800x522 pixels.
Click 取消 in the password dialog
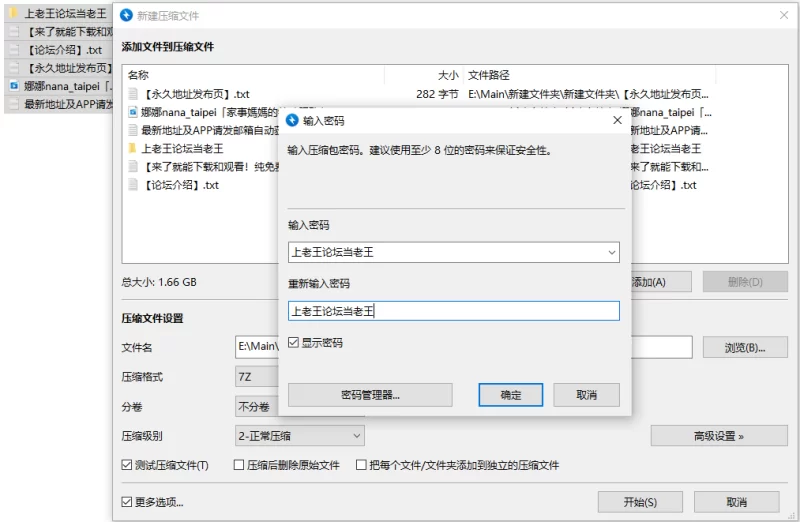pyautogui.click(x=586, y=395)
